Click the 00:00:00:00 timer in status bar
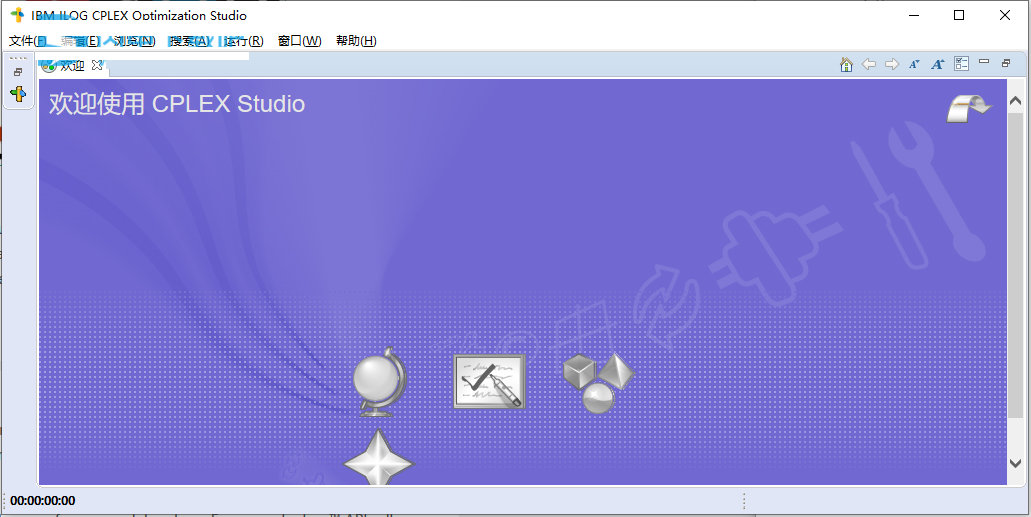 tap(43, 501)
